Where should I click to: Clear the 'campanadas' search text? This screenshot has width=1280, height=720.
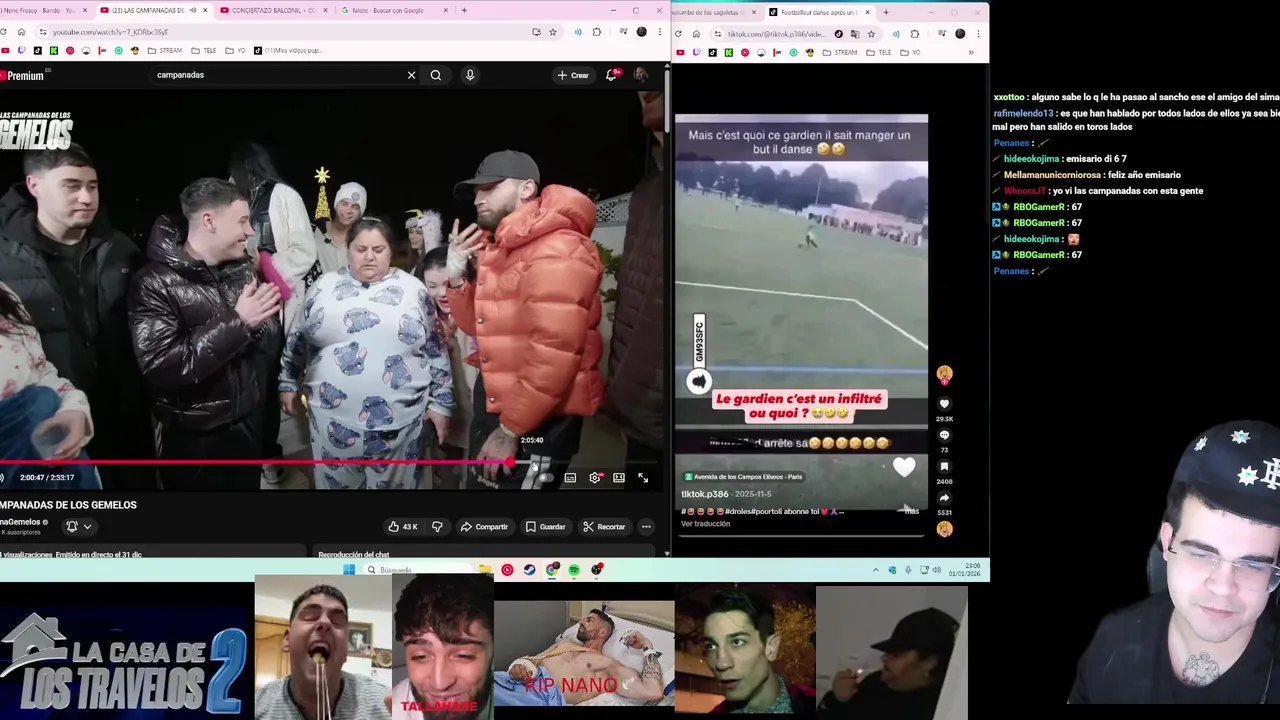(x=411, y=75)
